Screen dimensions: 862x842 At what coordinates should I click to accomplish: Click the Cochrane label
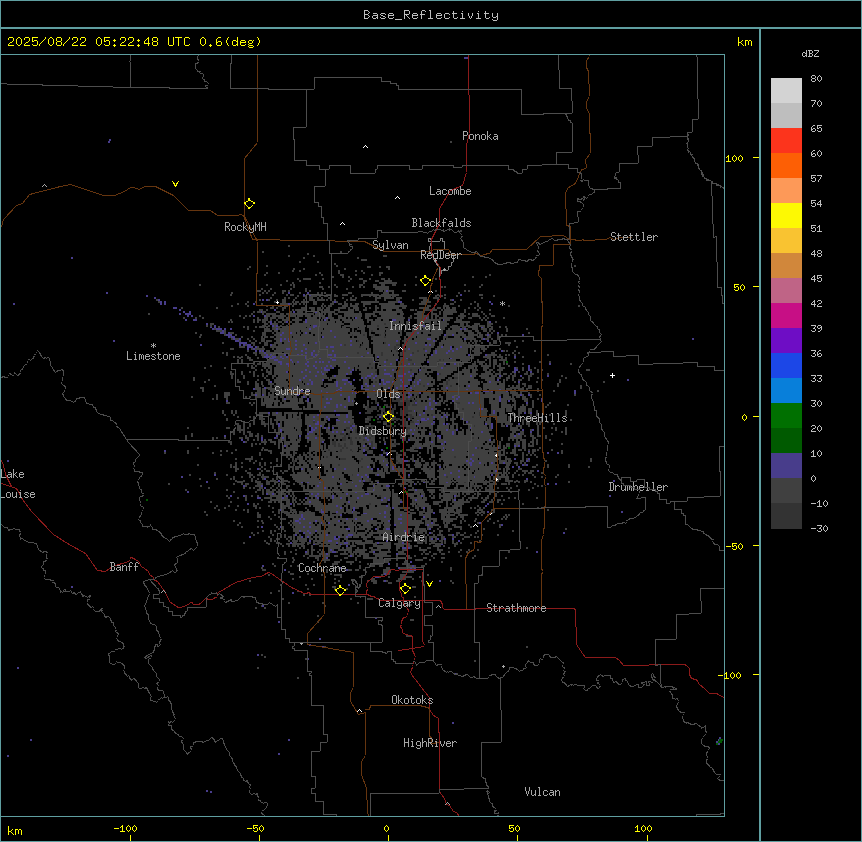pyautogui.click(x=322, y=568)
